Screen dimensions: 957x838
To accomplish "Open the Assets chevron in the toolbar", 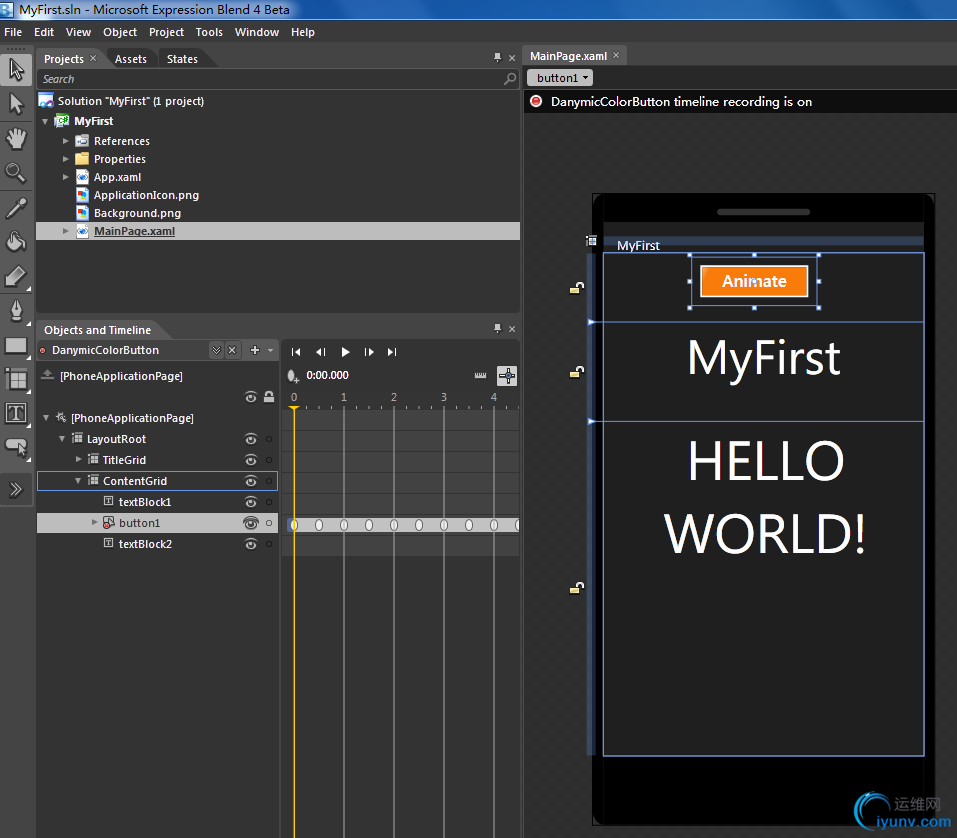I will tap(16, 489).
